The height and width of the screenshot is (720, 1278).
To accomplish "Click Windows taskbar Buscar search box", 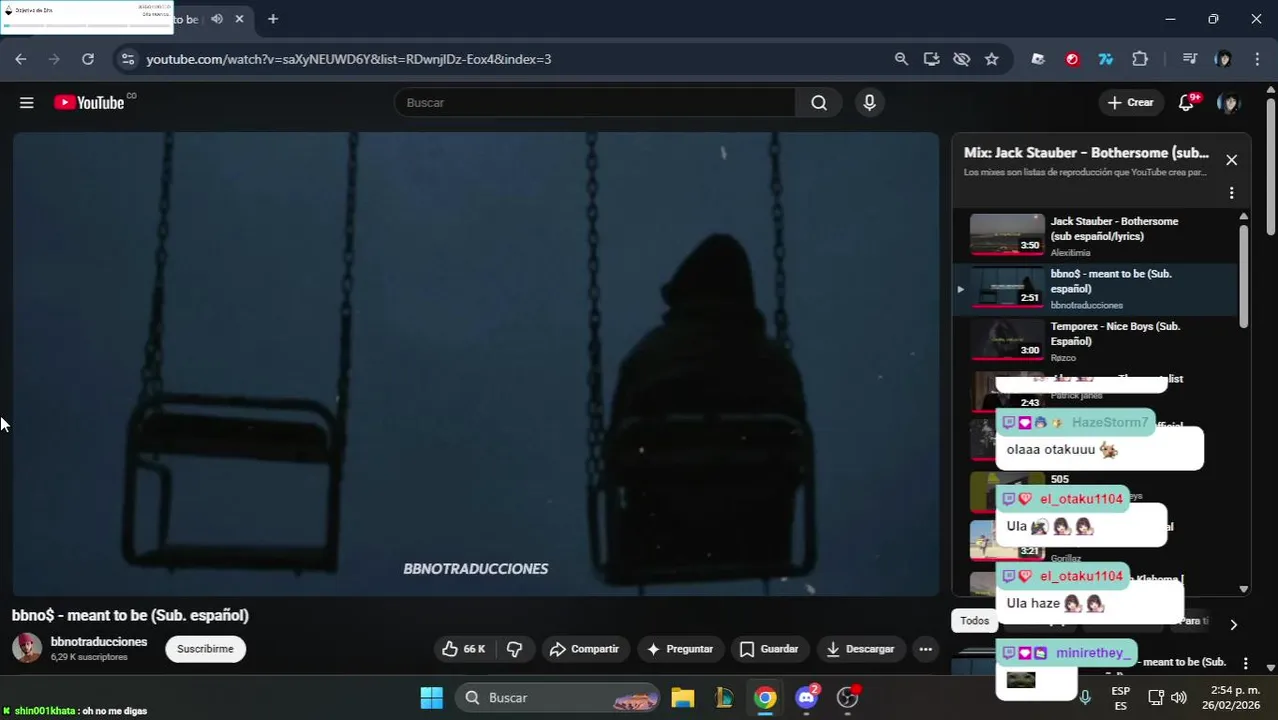I will (x=559, y=697).
